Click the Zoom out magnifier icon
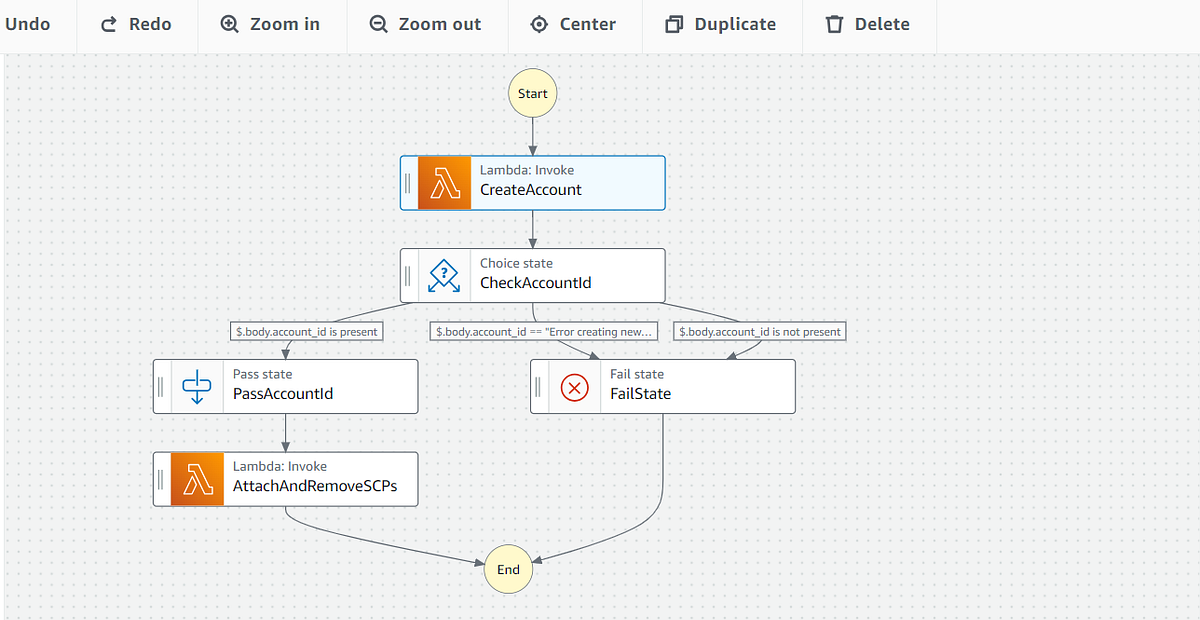The image size is (1200, 620). [378, 23]
